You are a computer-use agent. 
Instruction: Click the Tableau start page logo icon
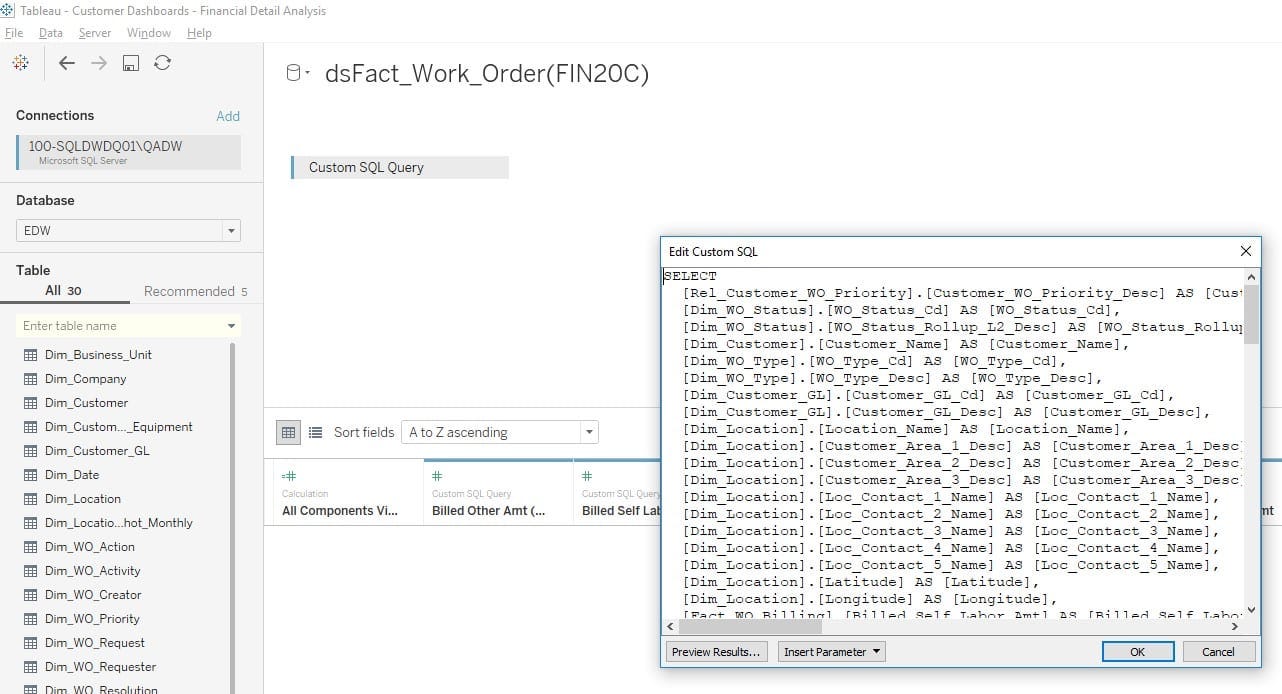coord(21,63)
